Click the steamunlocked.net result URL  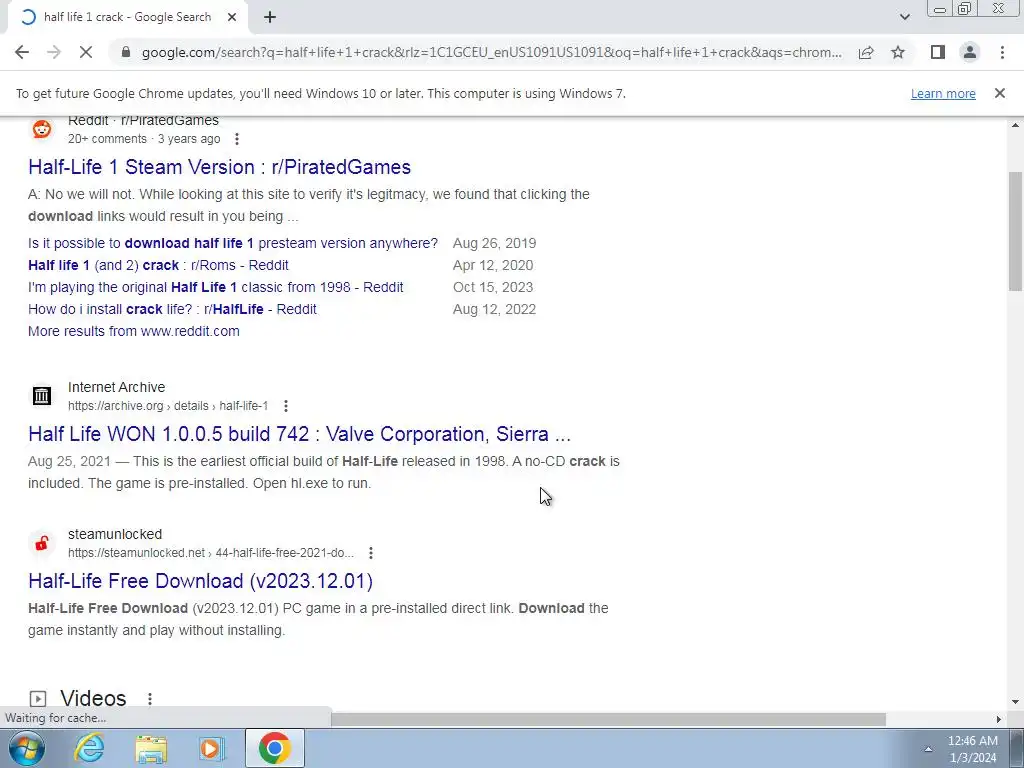211,553
